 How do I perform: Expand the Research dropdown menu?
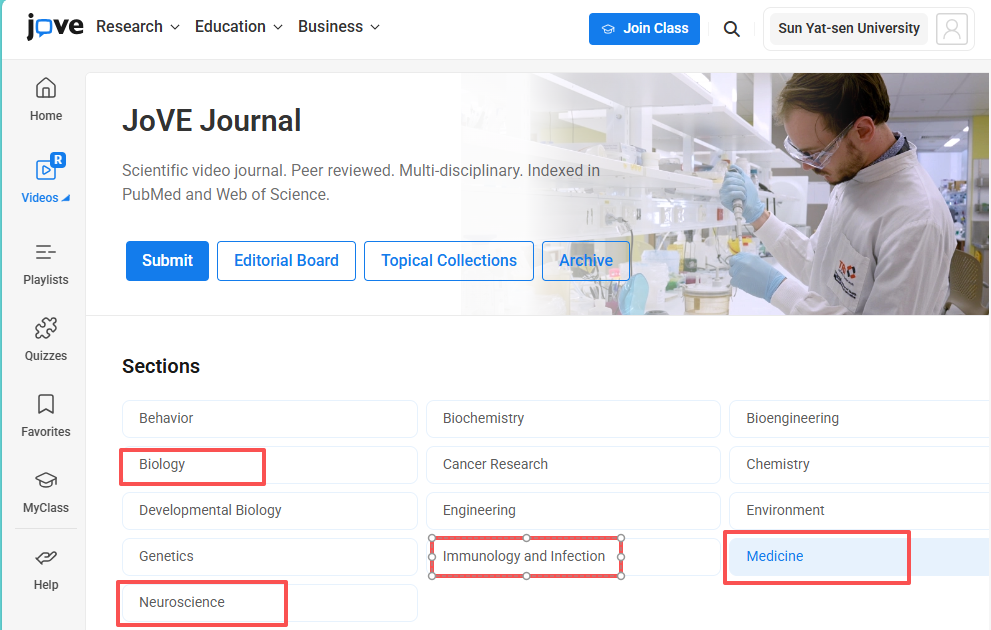pyautogui.click(x=138, y=27)
